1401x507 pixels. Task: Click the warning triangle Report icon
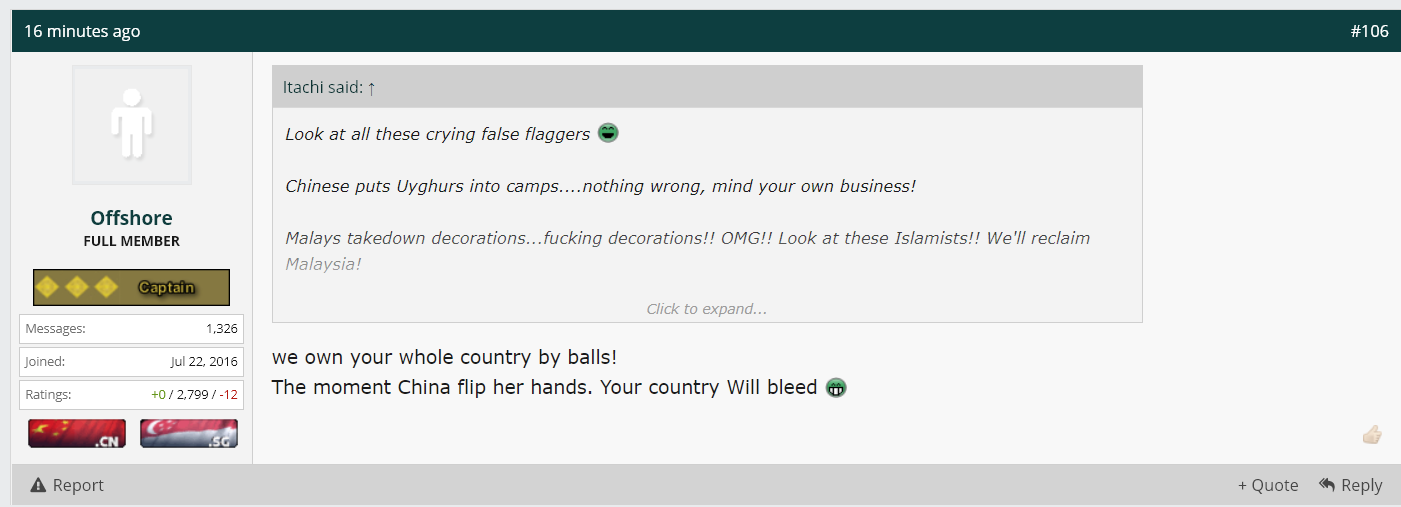pos(38,485)
